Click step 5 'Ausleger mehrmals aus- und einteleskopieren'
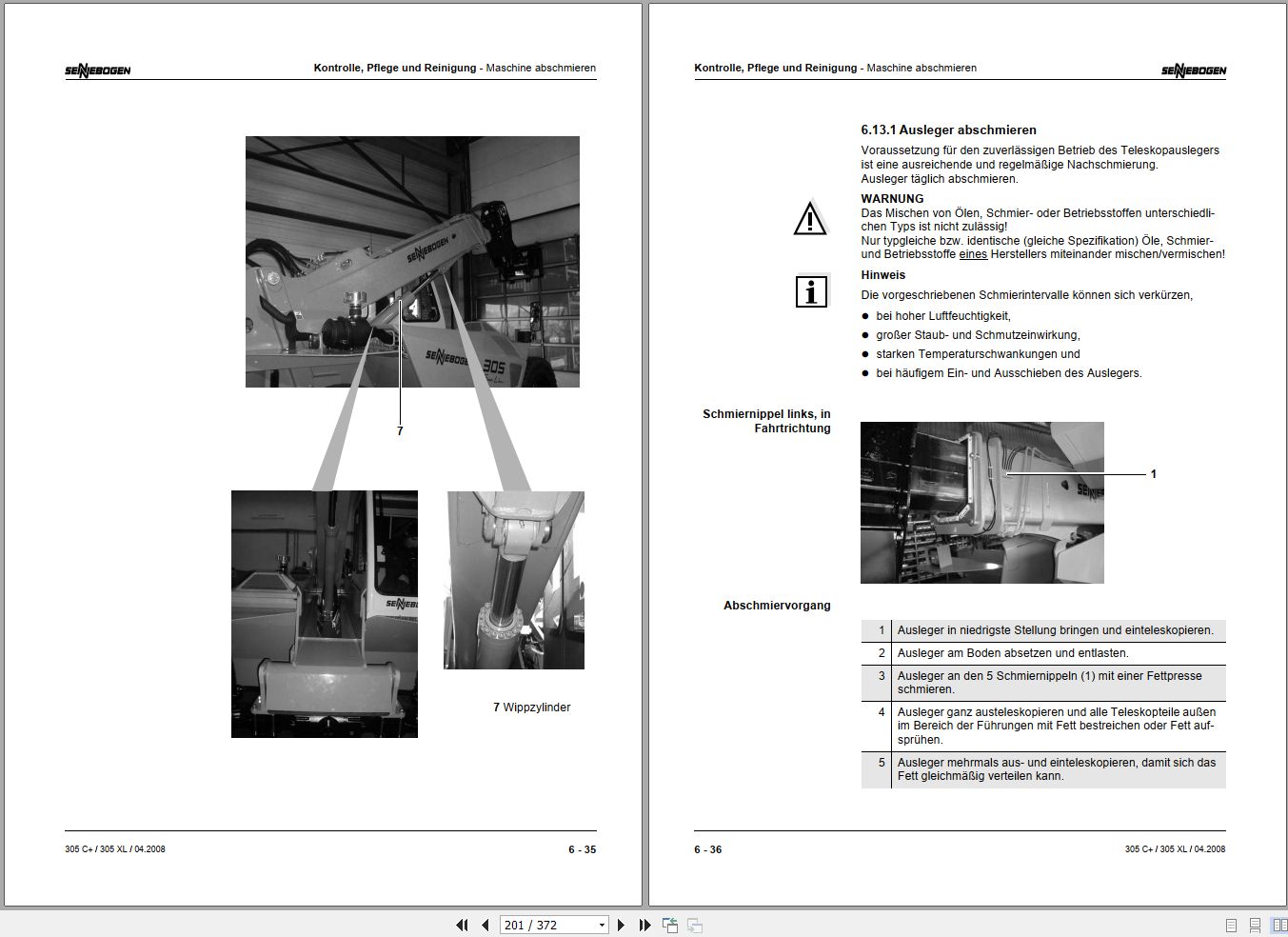This screenshot has height=937, width=1288. pos(1043,769)
